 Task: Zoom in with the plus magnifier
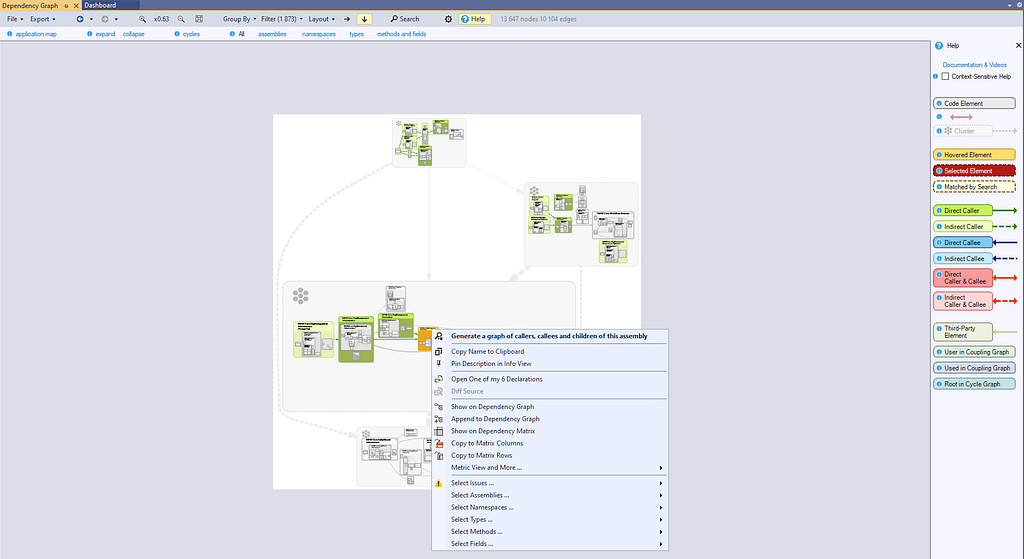click(142, 19)
